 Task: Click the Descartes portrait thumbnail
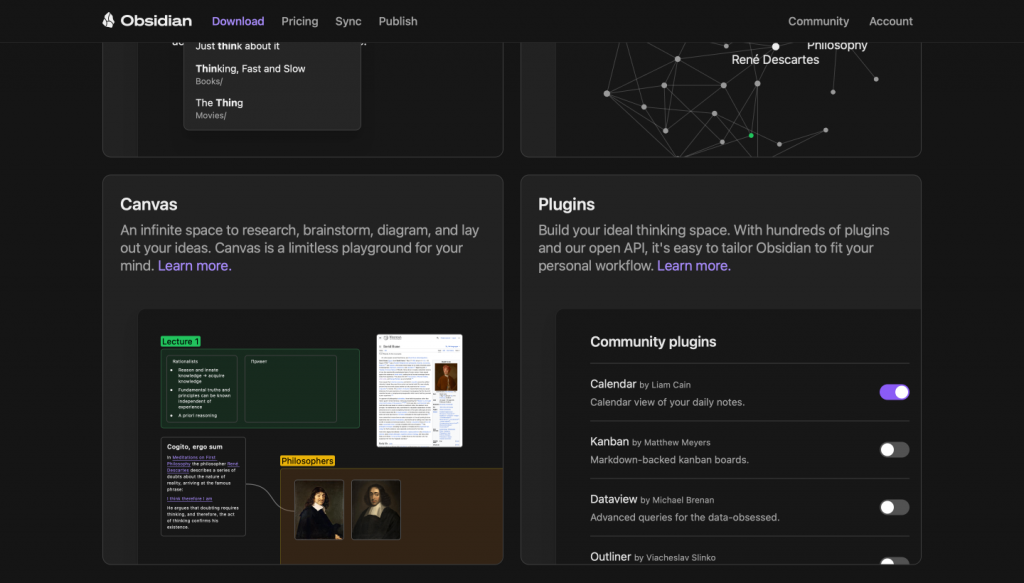pos(319,509)
